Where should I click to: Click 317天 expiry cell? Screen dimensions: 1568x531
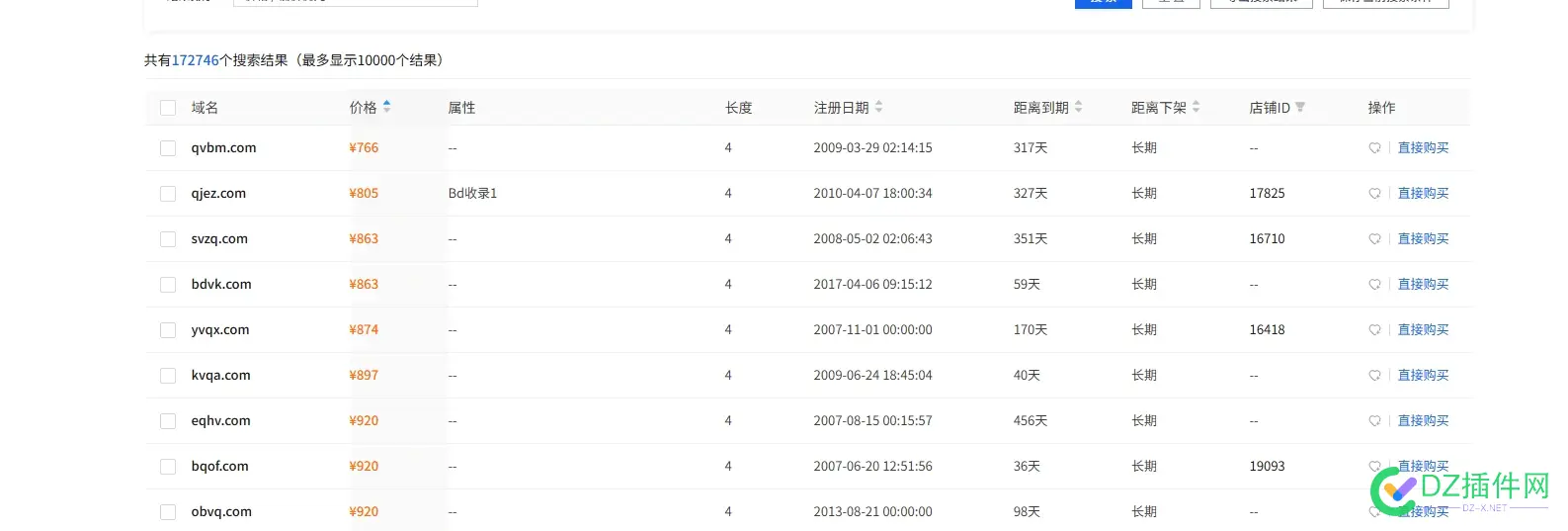tap(1030, 148)
